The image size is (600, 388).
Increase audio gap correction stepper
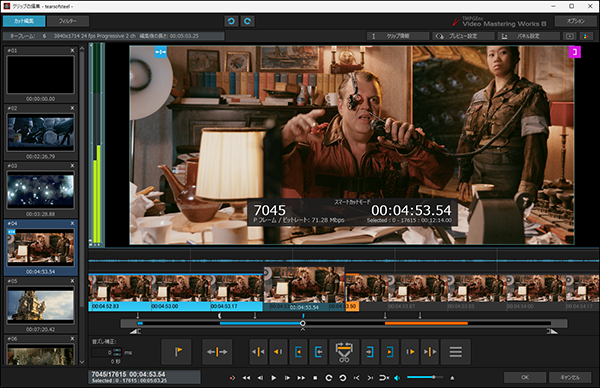click(117, 350)
